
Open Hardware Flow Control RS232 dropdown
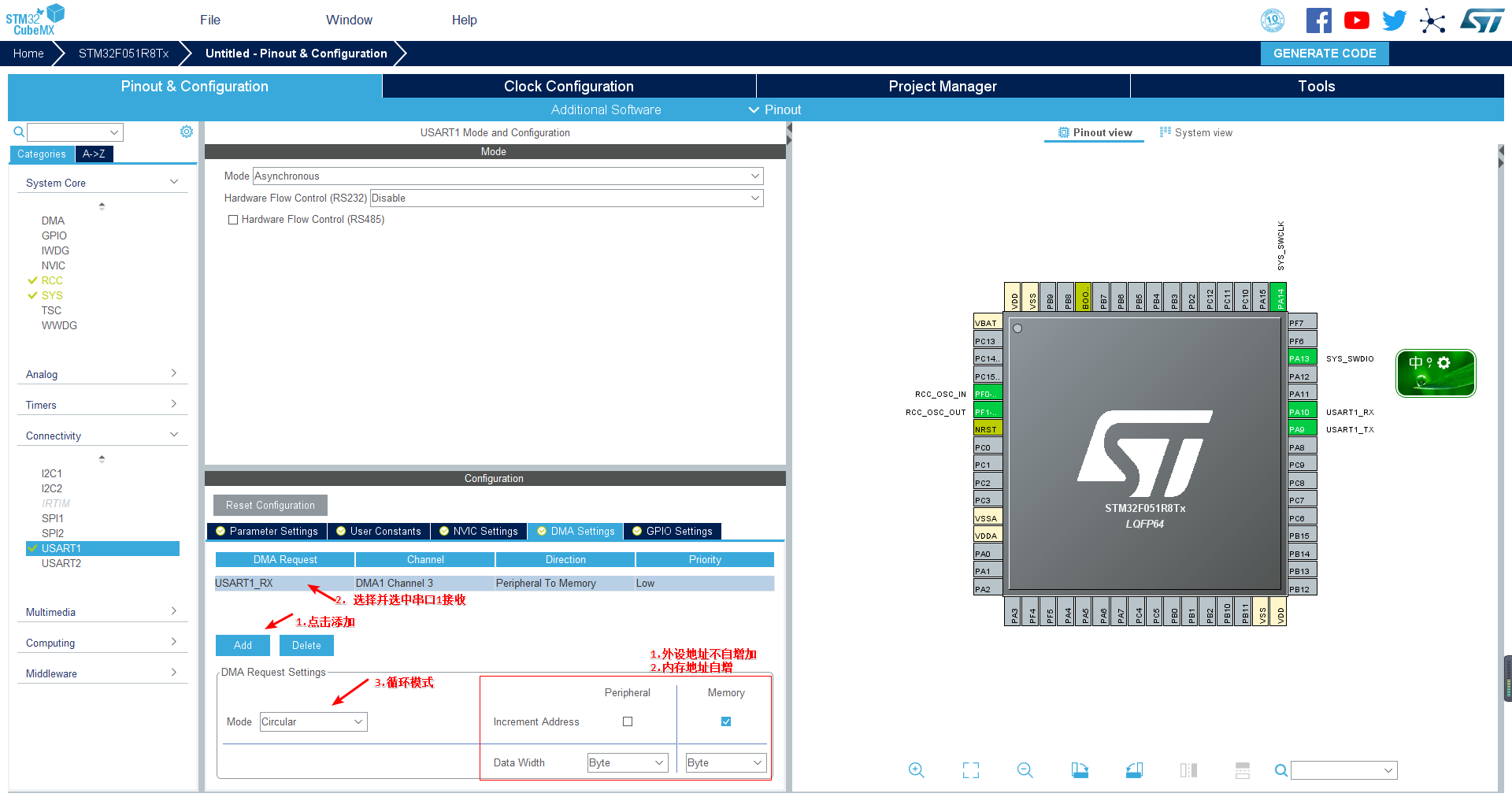pos(566,198)
